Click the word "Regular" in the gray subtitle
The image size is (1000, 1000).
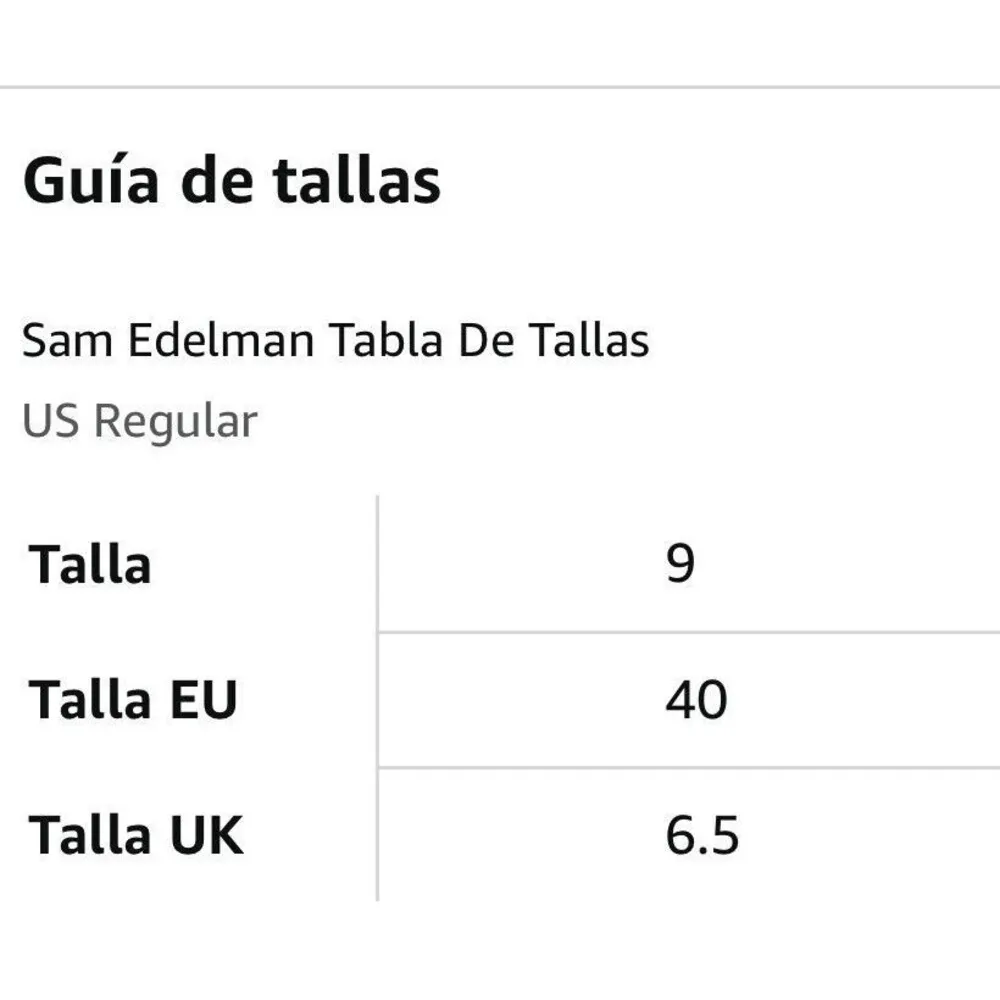(x=176, y=421)
